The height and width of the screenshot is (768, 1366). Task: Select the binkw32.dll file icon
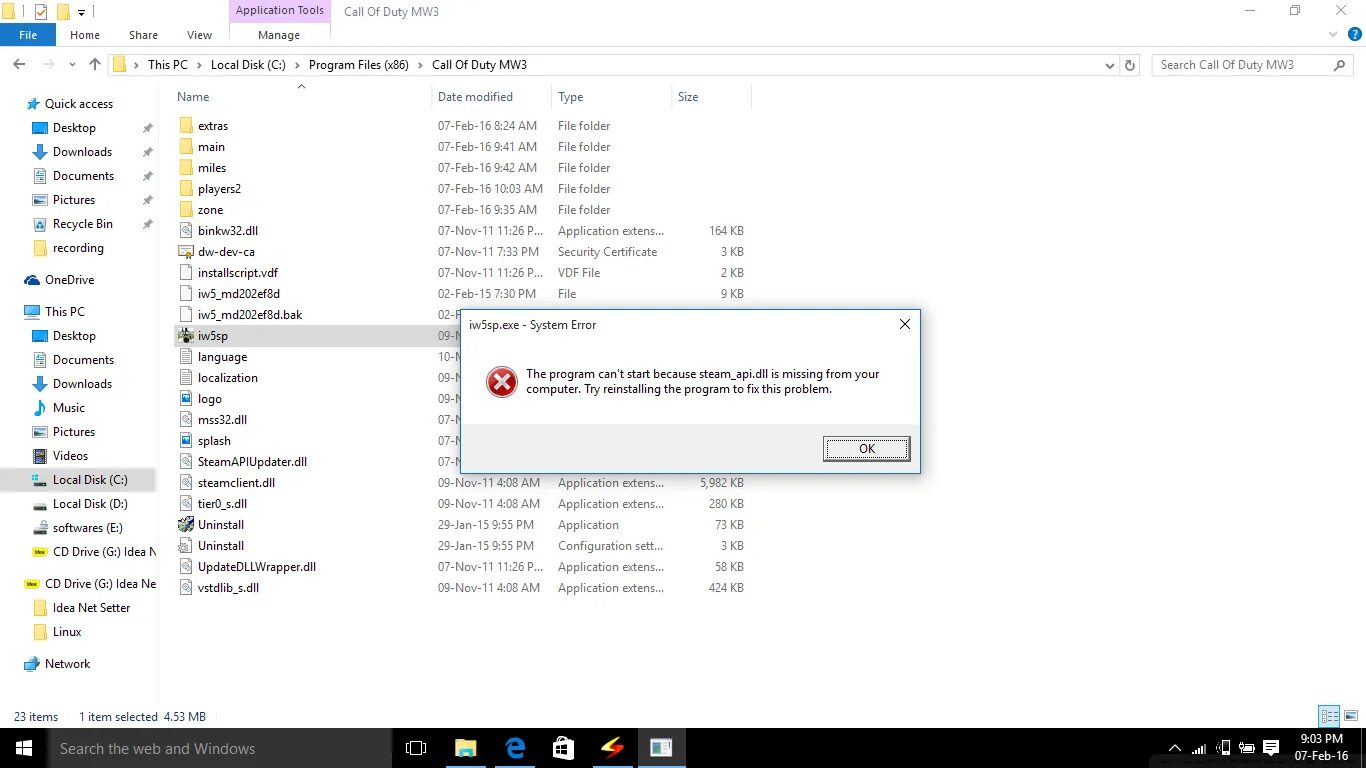(x=186, y=231)
